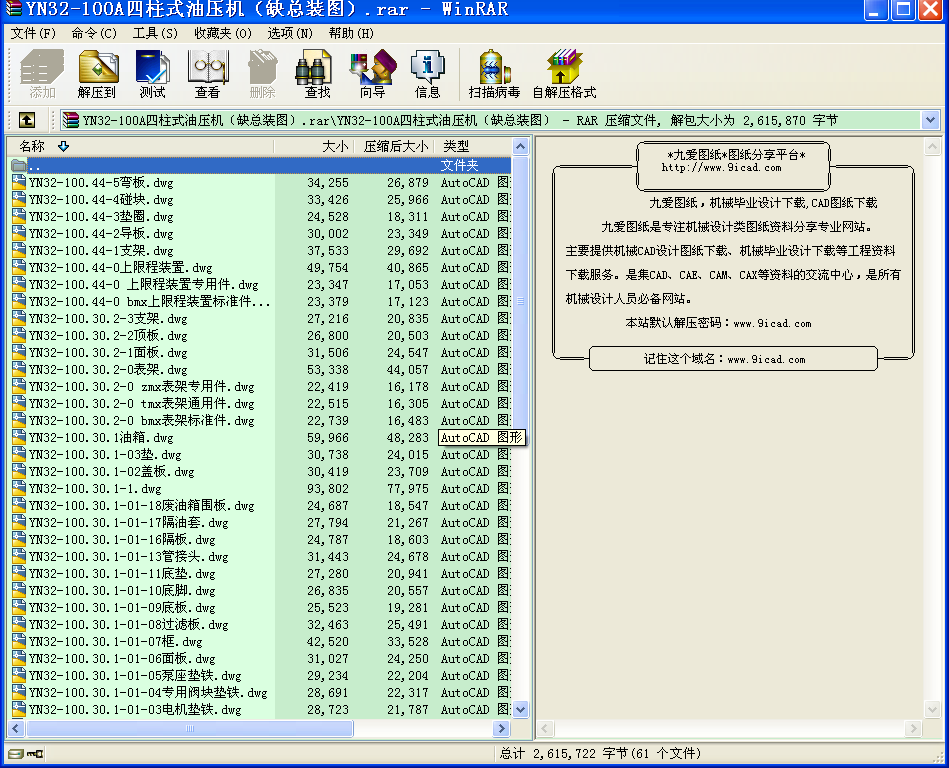Open the Favorites (收藏夹) menu

point(222,33)
